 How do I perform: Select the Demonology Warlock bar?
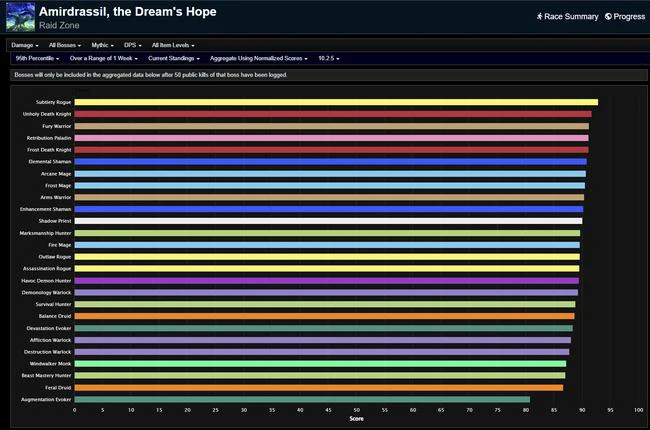[326, 293]
